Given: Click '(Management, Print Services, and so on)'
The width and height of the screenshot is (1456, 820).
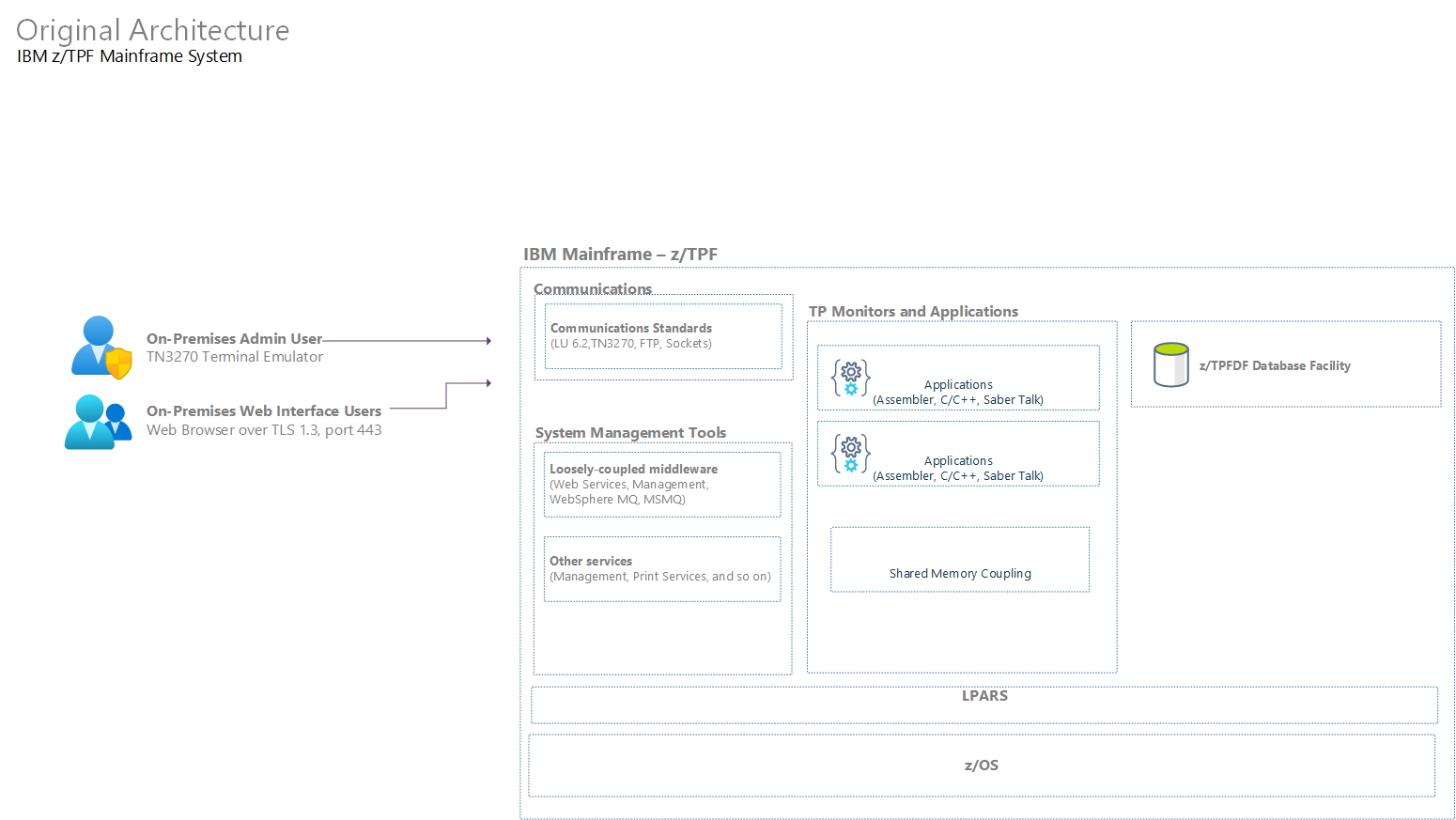Looking at the screenshot, I should click(660, 577).
